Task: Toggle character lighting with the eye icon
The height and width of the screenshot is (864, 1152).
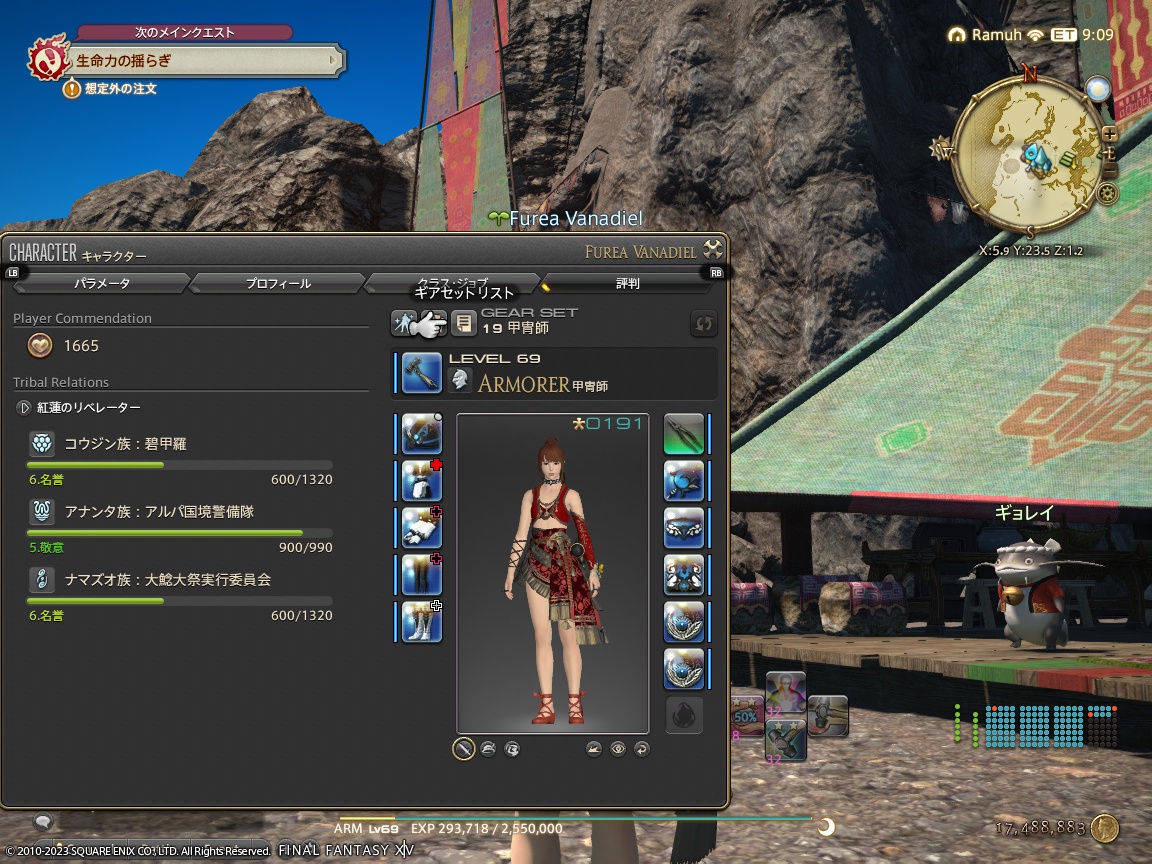Action: coord(620,749)
